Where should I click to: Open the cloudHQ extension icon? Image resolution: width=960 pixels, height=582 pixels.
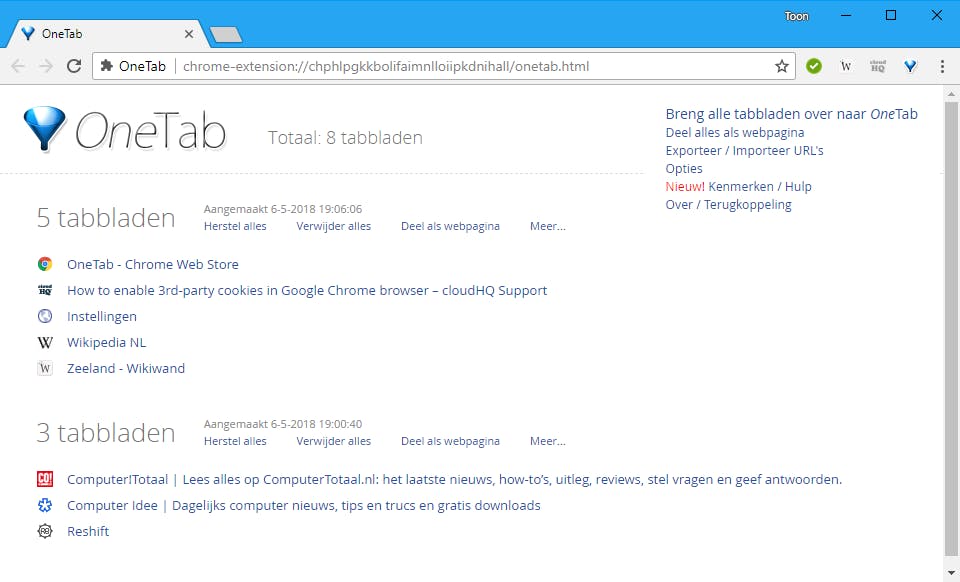[878, 66]
